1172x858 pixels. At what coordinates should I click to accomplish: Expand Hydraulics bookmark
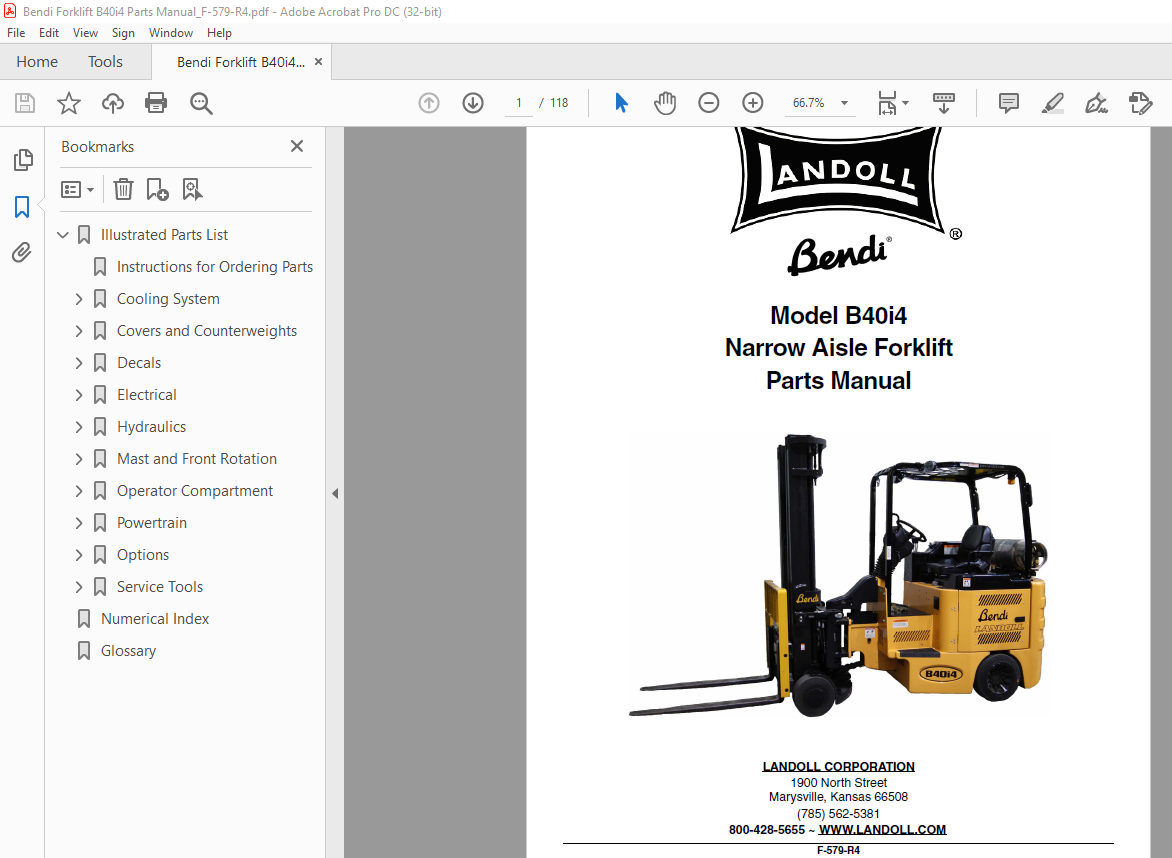point(78,427)
